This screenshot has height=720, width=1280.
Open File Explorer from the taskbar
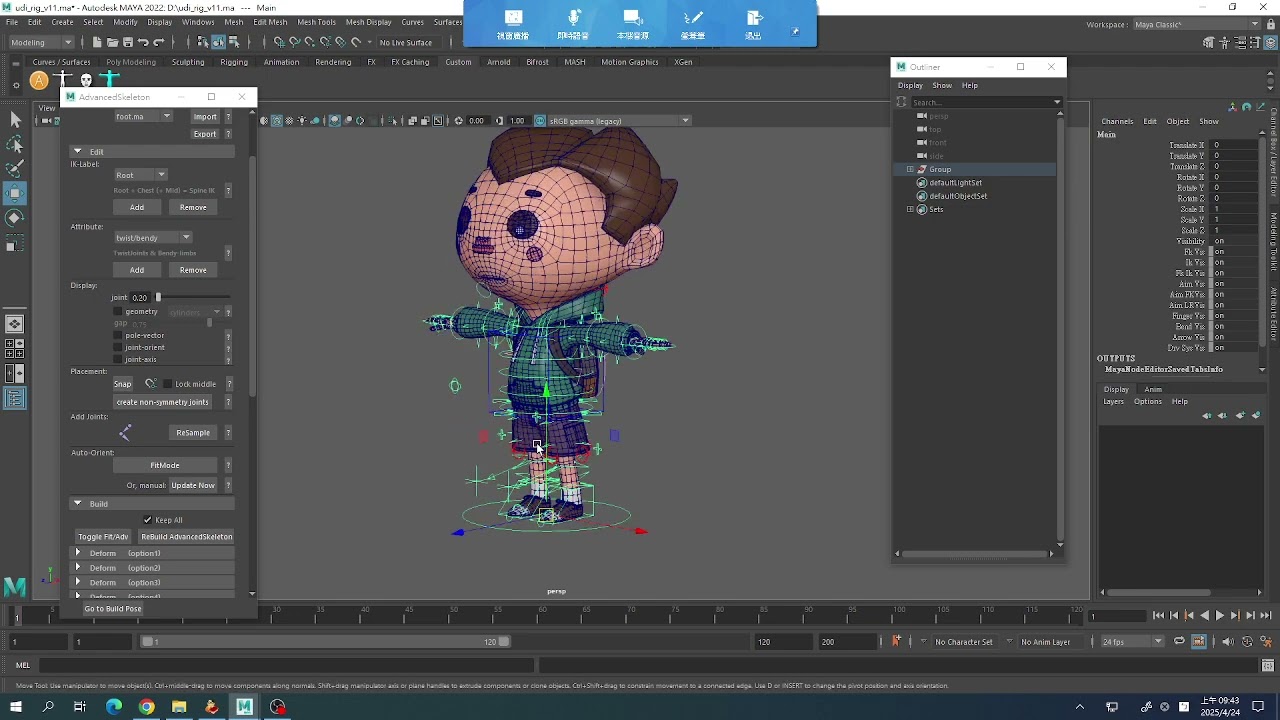coord(179,707)
